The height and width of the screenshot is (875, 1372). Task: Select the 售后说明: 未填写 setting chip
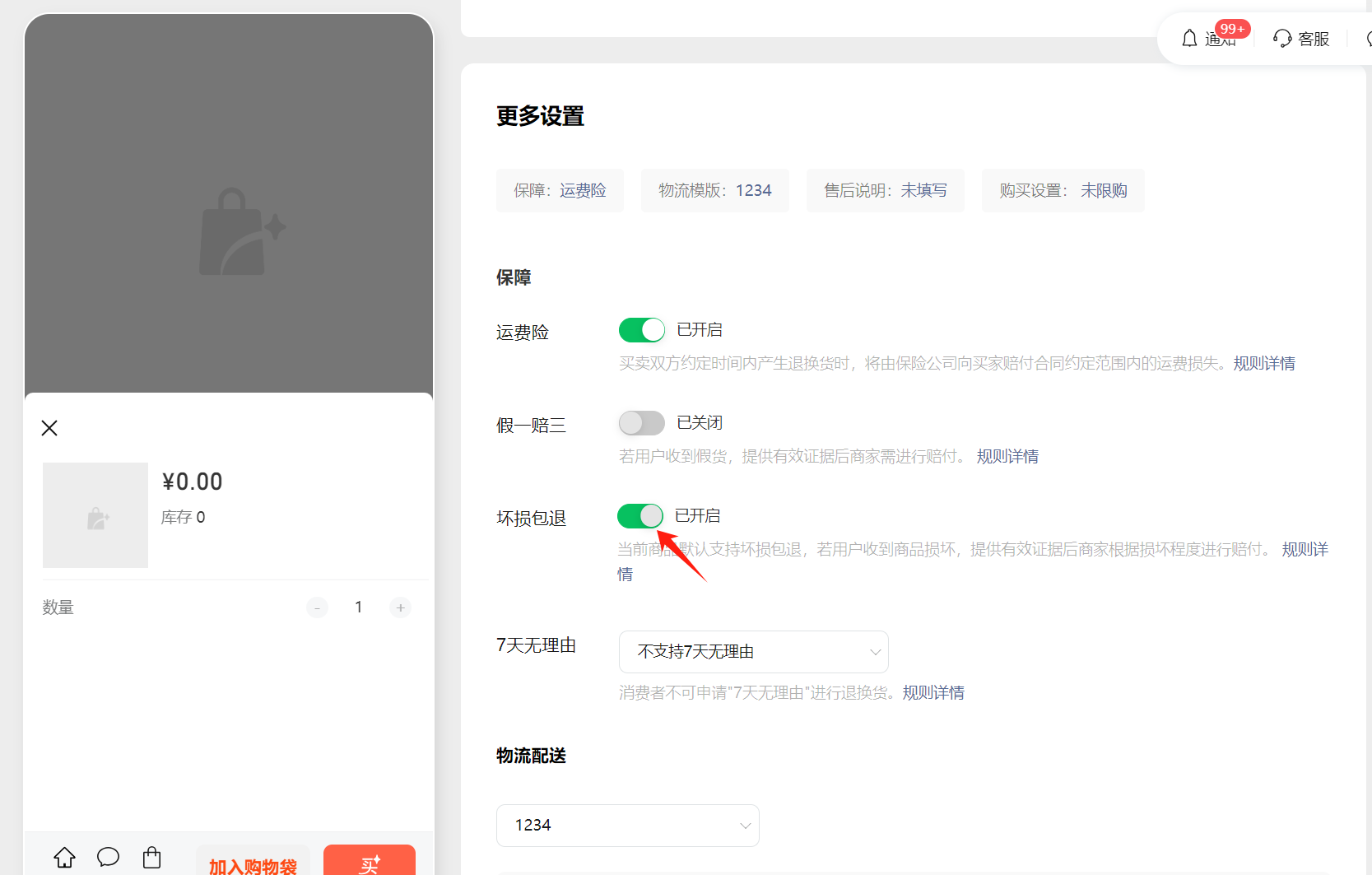[x=885, y=190]
